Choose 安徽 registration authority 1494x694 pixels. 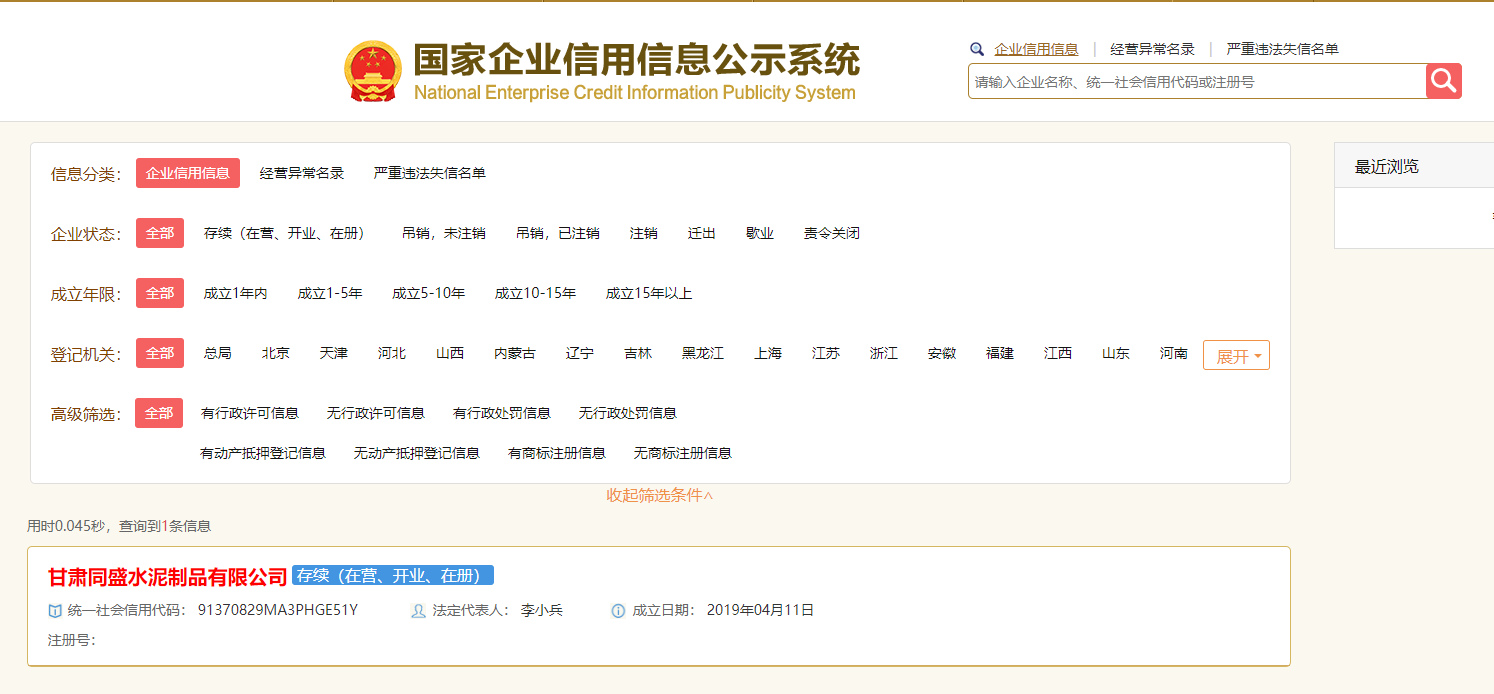coord(942,353)
